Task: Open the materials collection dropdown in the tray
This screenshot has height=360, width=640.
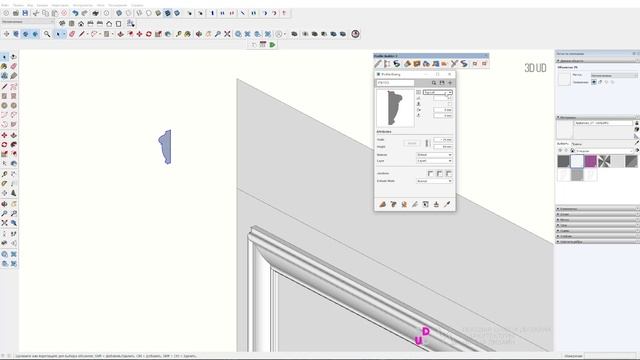Action: 604,151
